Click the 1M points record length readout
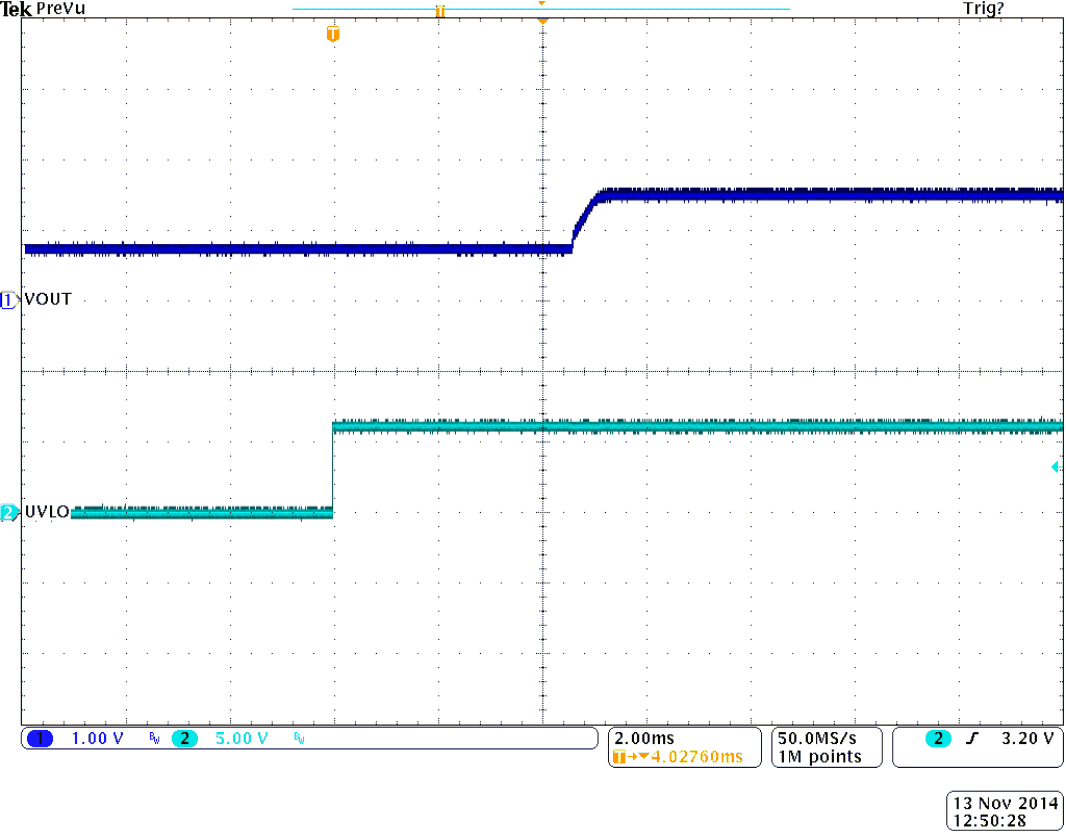The image size is (1066, 833). point(819,757)
